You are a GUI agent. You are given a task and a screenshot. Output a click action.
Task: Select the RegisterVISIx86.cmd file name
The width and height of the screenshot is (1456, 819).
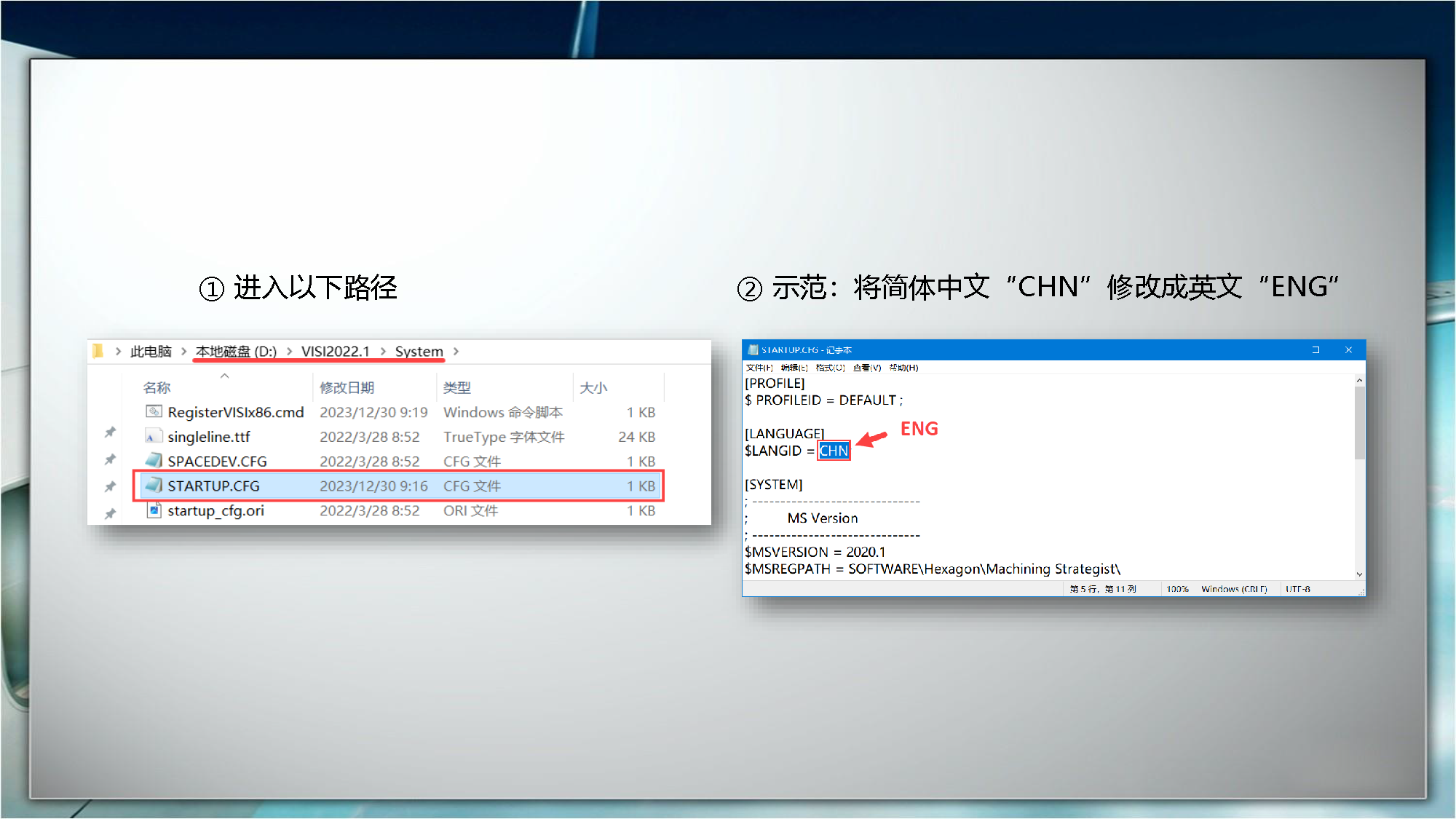235,412
